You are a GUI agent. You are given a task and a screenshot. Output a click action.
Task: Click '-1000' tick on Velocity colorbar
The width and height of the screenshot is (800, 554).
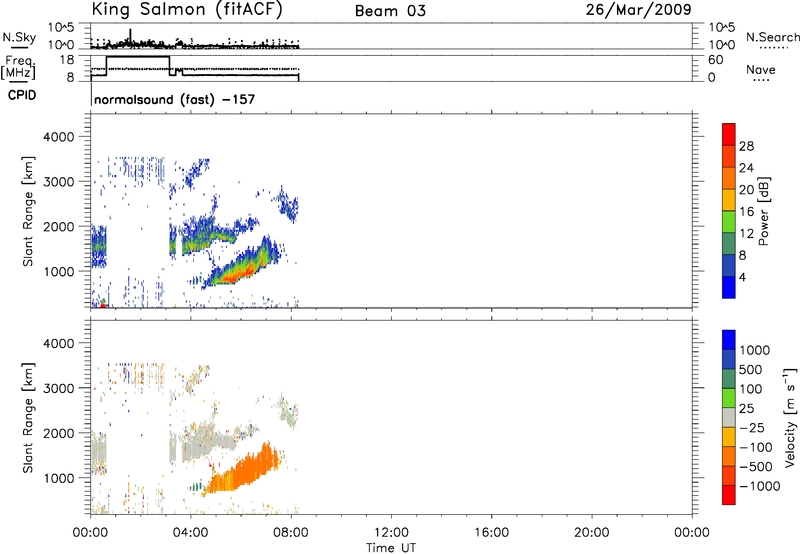(759, 486)
